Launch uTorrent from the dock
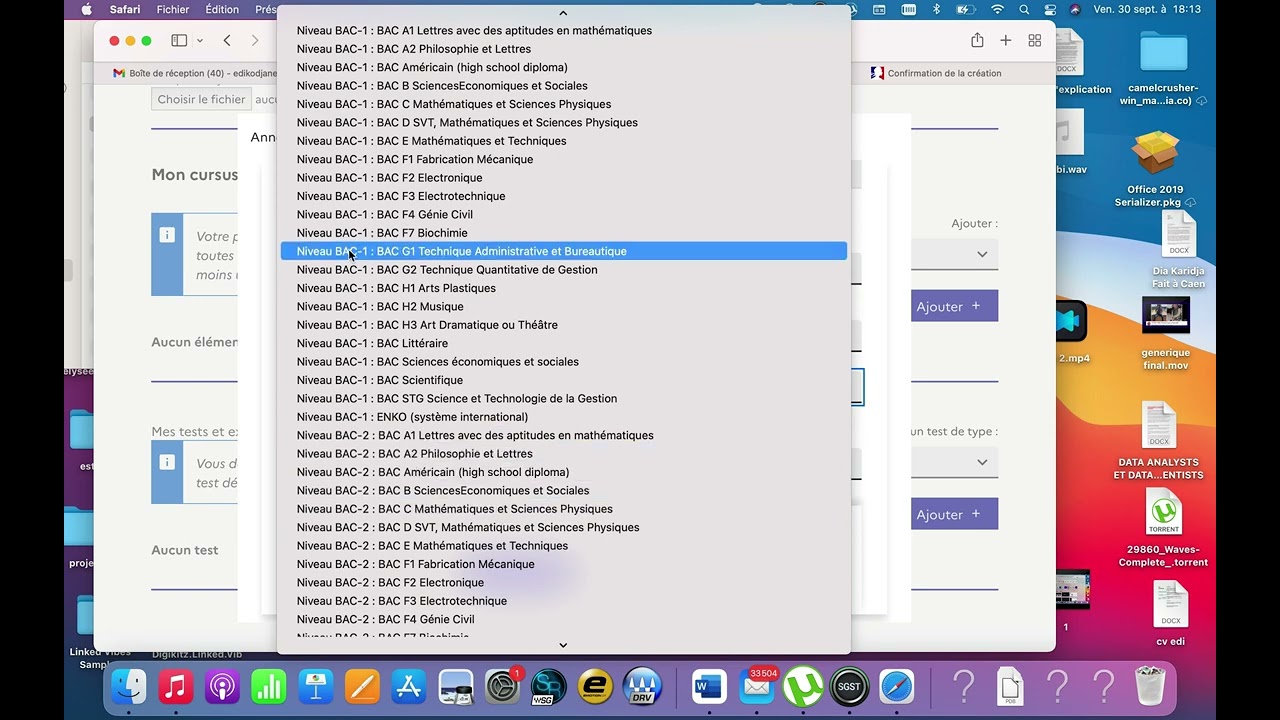This screenshot has height=720, width=1280. 802,687
